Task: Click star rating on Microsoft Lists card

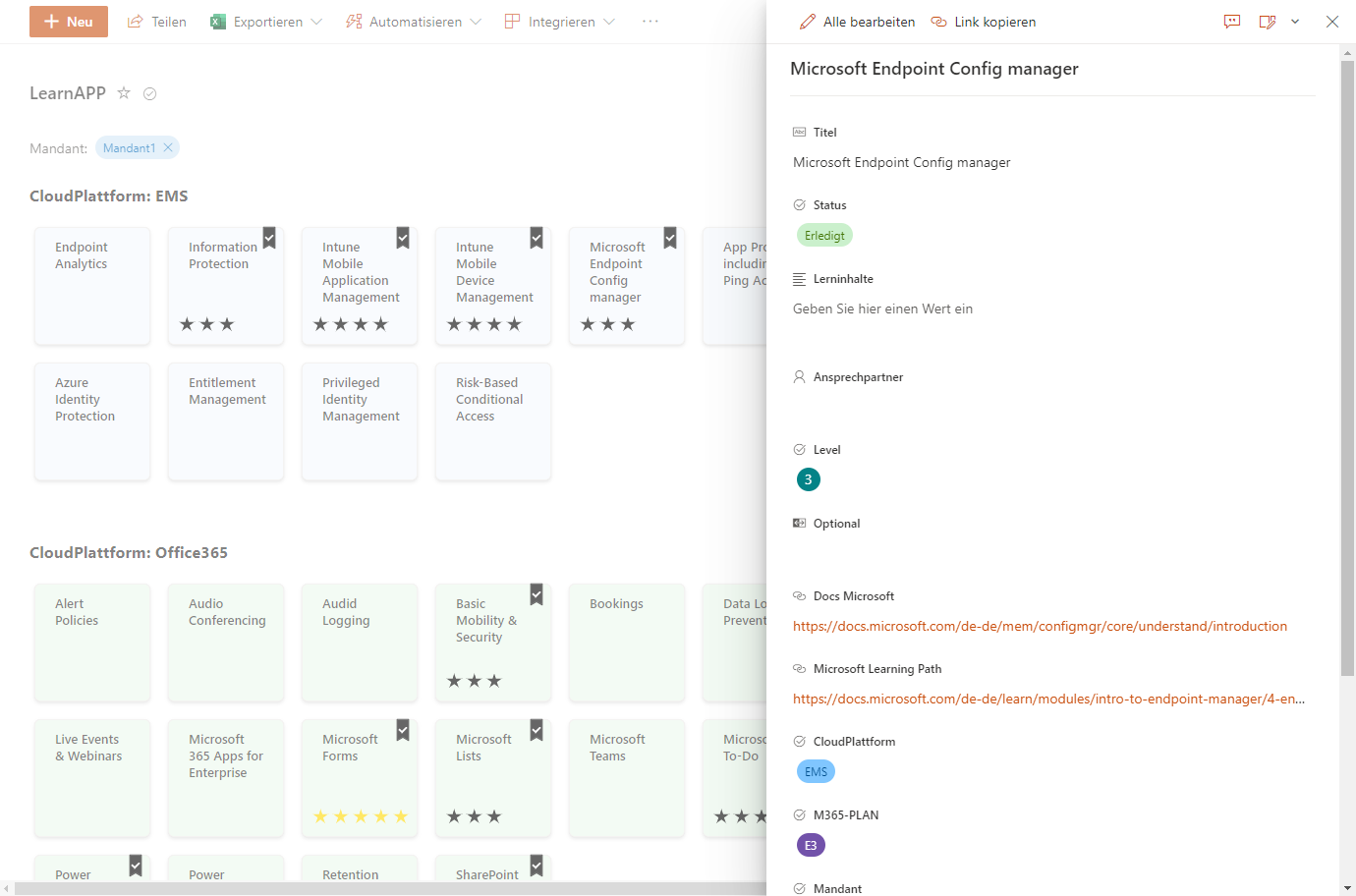Action: tap(475, 816)
